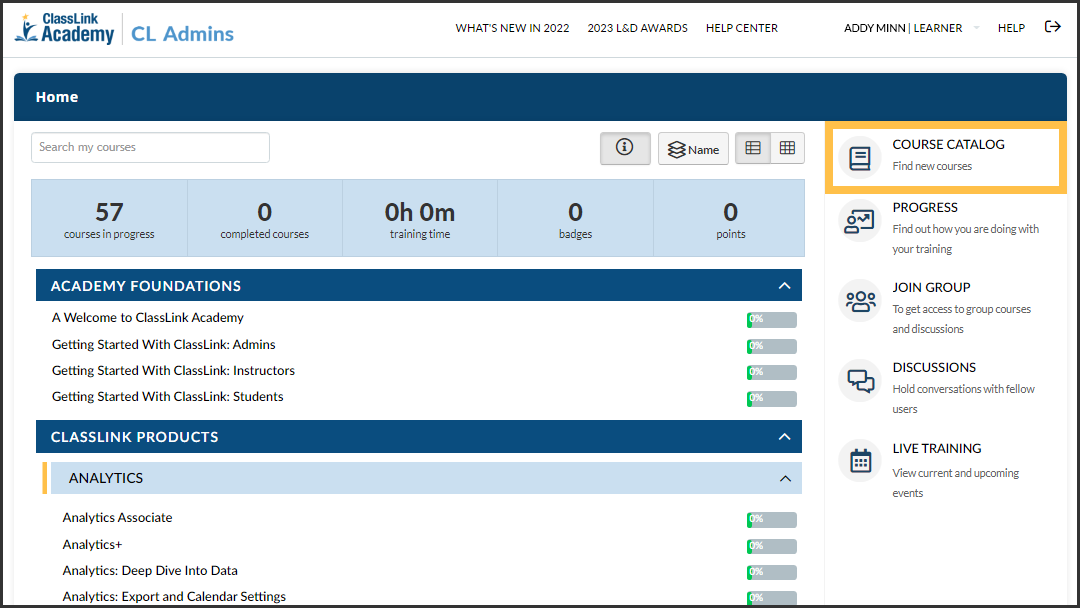Click the Analytics+ course progress bar
This screenshot has height=608, width=1080.
[771, 546]
